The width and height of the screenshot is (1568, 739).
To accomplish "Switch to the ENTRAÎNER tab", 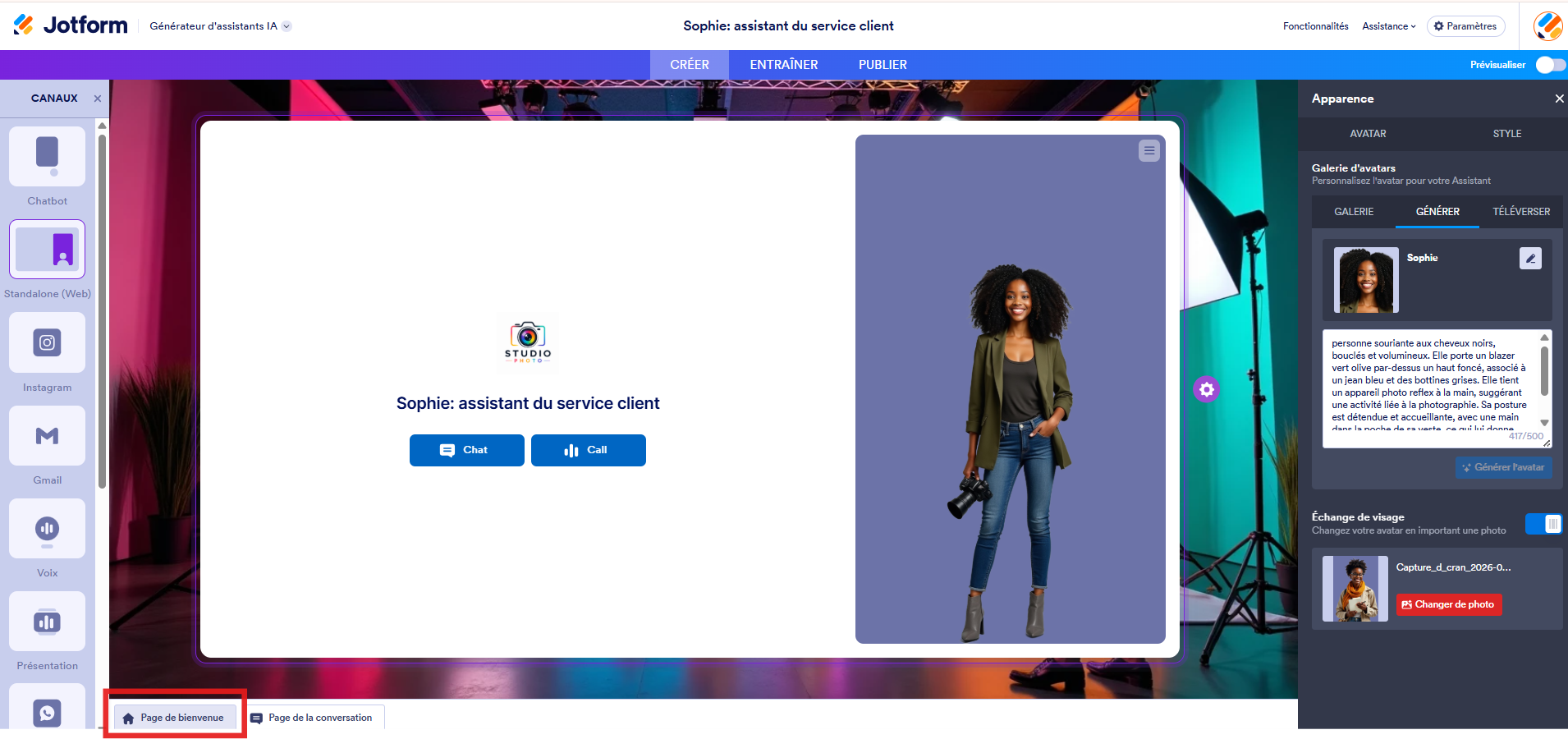I will [783, 65].
